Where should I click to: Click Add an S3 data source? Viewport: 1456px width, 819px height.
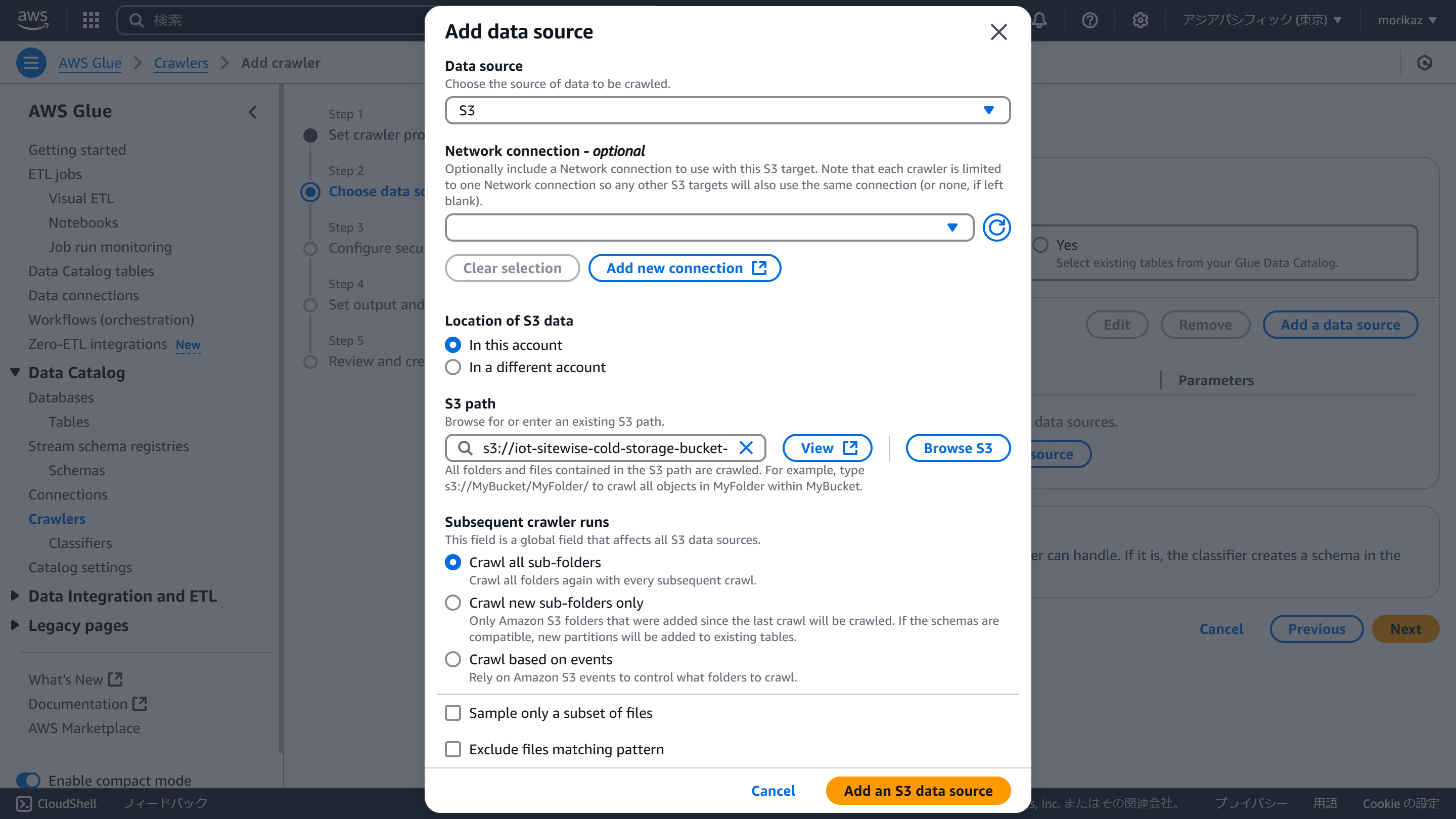pos(918,790)
